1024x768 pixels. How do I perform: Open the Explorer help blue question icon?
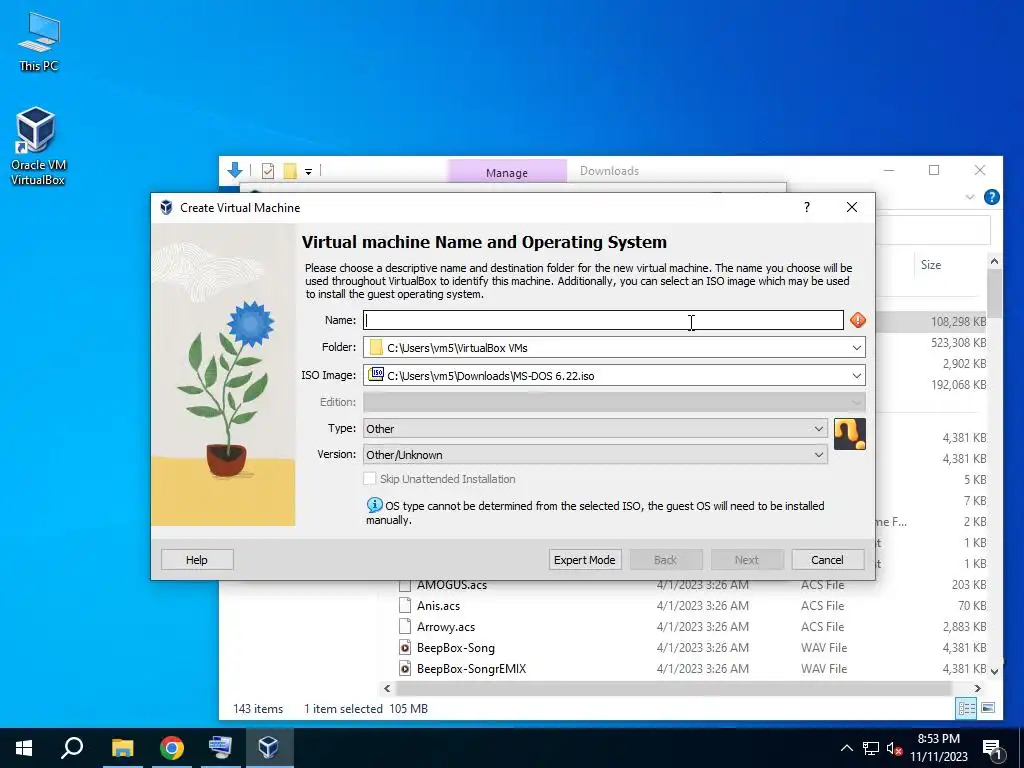point(991,197)
